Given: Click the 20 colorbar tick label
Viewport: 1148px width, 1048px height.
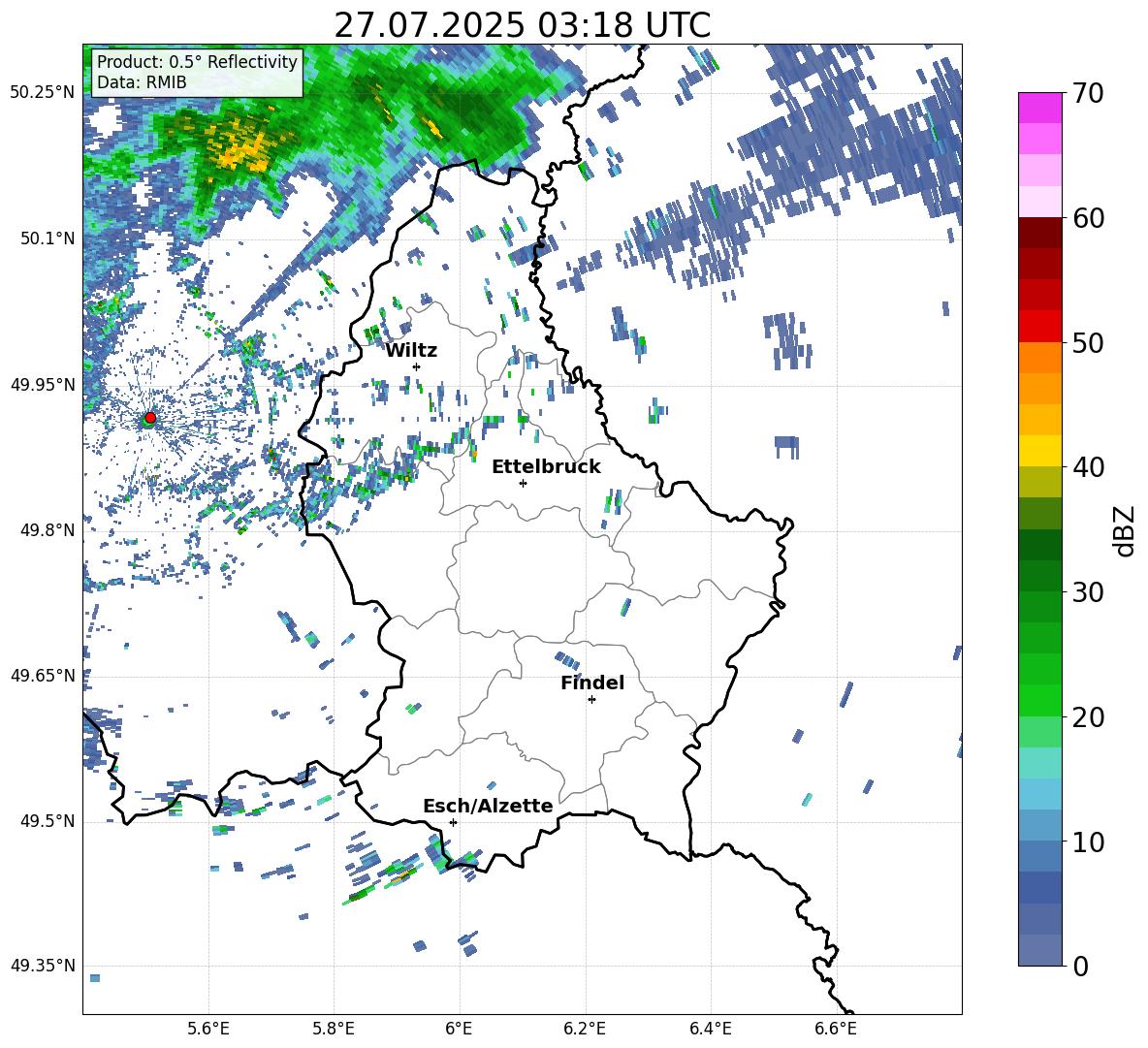Looking at the screenshot, I should pos(1088,717).
